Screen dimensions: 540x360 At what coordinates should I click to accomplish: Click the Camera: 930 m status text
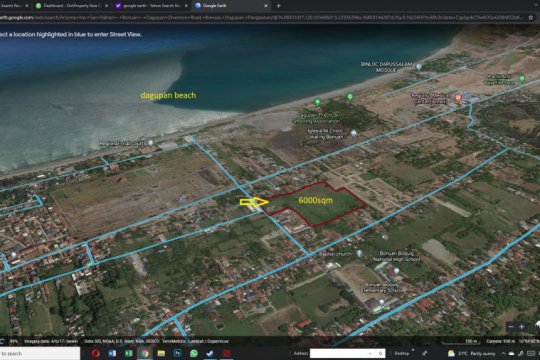point(500,341)
